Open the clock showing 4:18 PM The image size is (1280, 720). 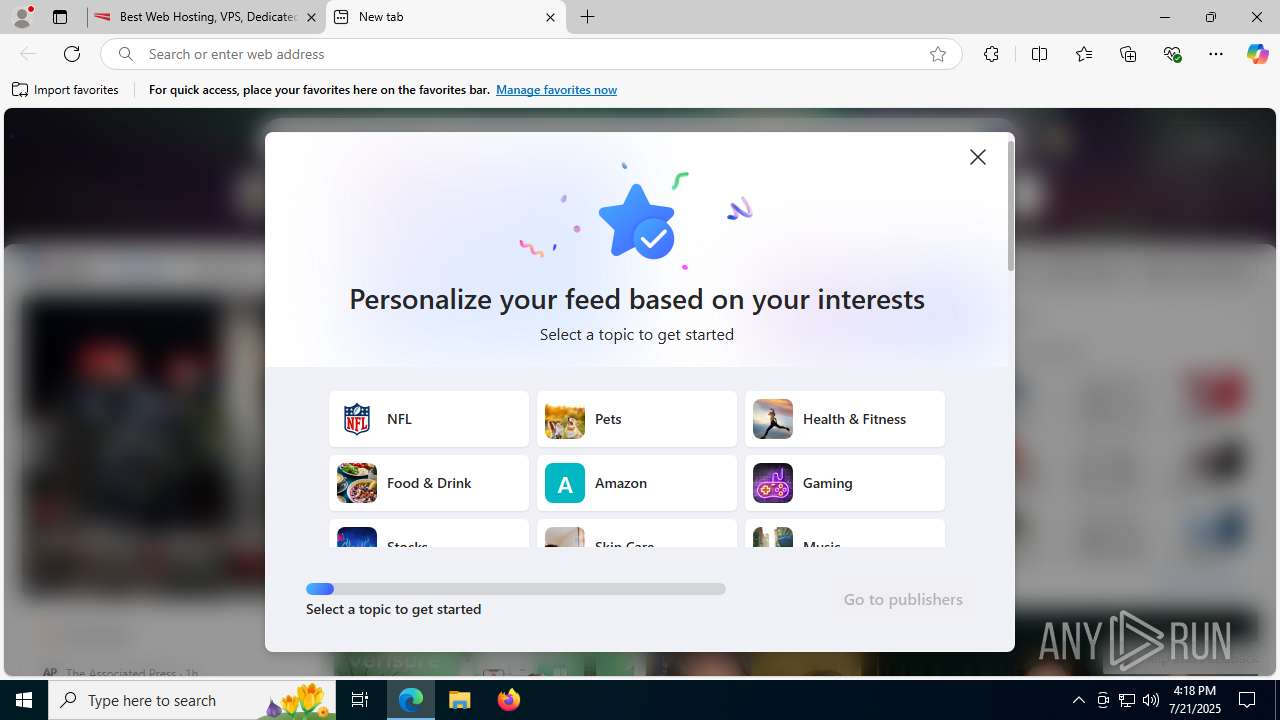tap(1194, 700)
